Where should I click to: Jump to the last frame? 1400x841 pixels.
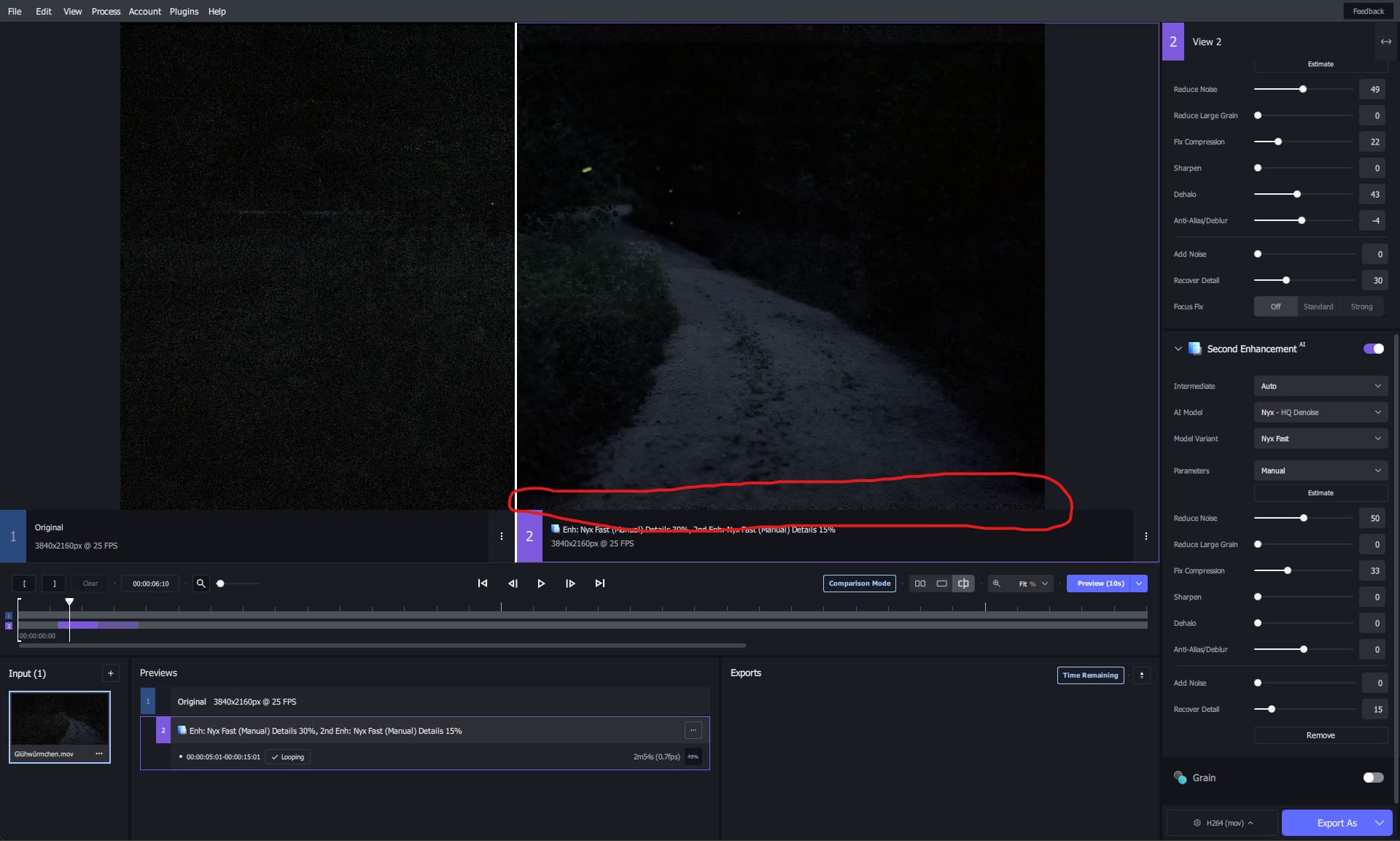(x=599, y=584)
